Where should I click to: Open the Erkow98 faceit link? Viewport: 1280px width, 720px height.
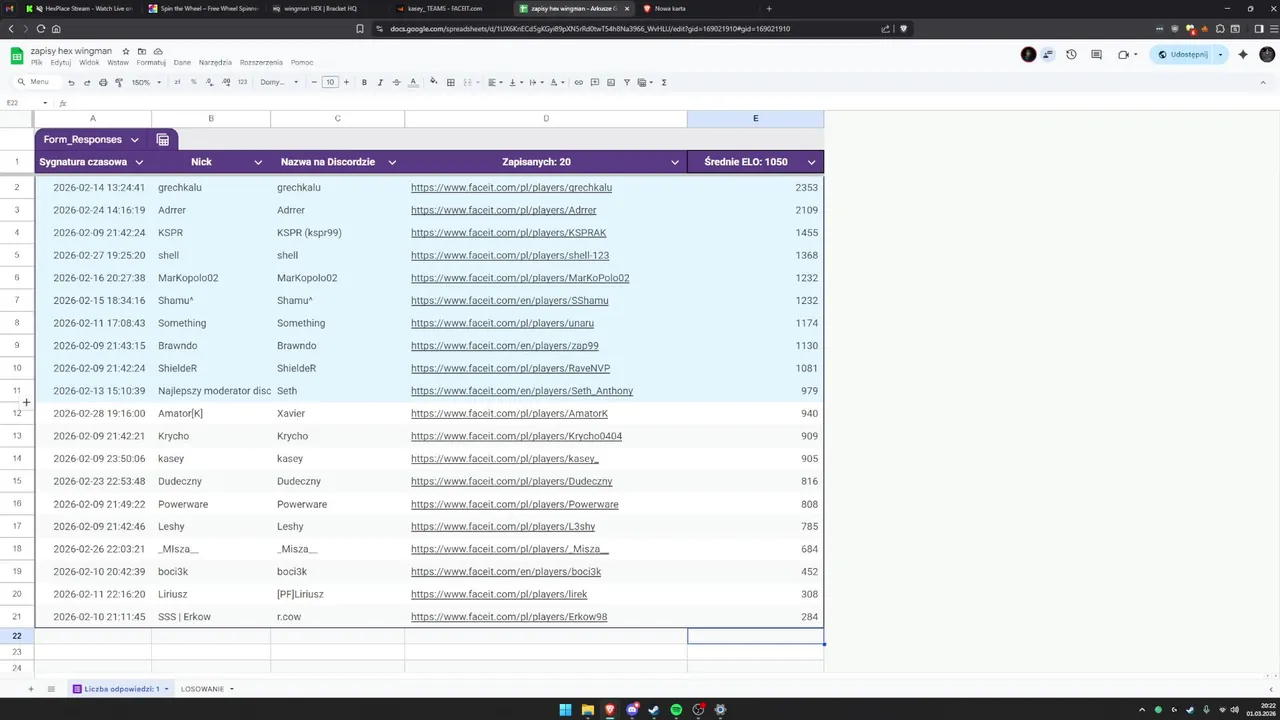[x=509, y=617]
